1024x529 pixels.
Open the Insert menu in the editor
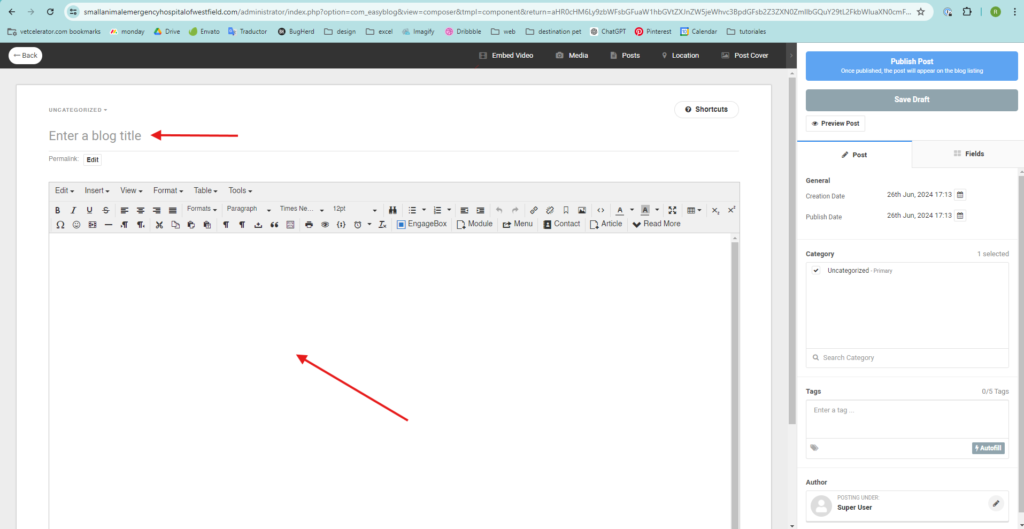pyautogui.click(x=98, y=190)
